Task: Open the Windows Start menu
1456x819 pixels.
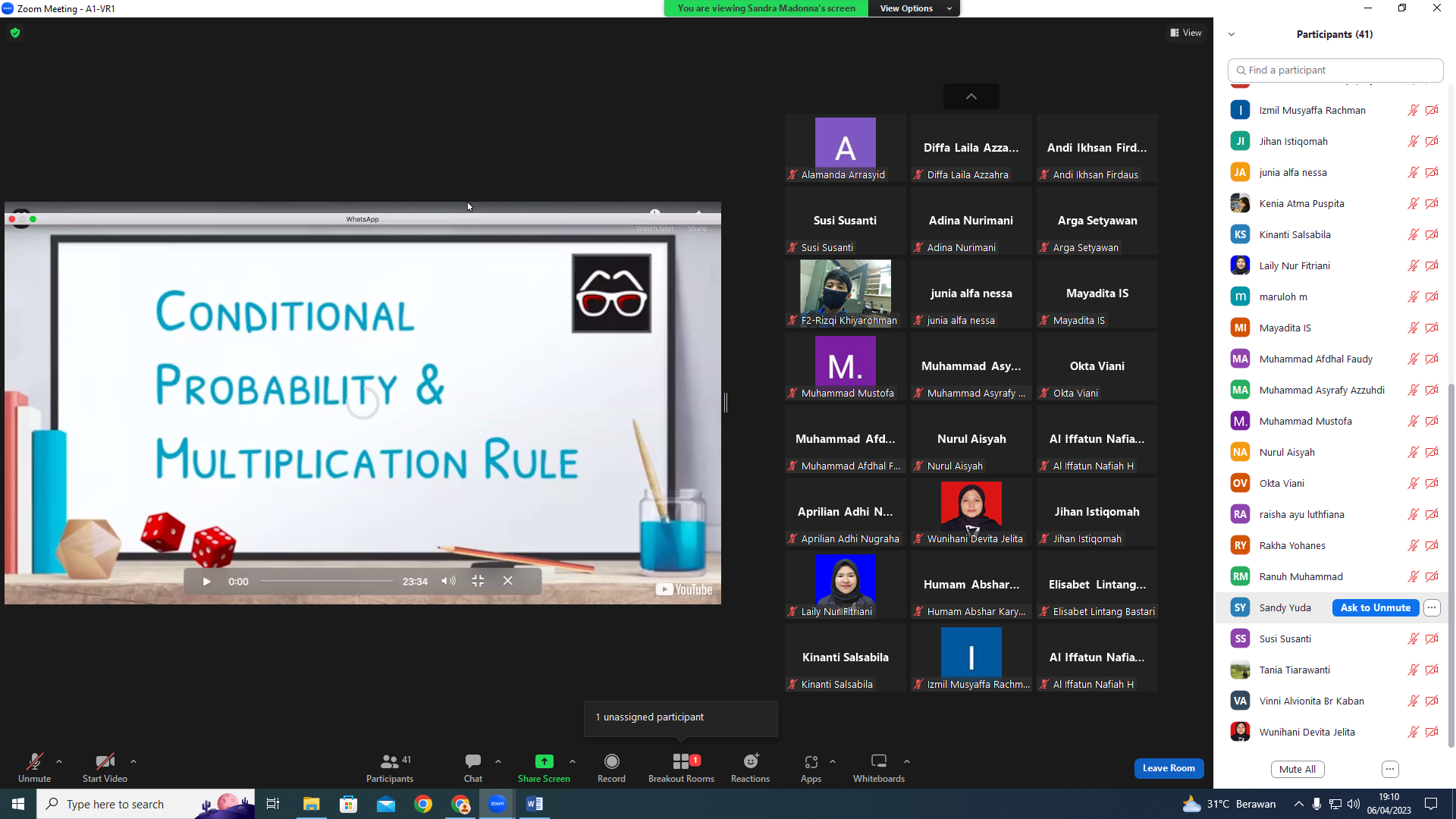Action: tap(18, 804)
